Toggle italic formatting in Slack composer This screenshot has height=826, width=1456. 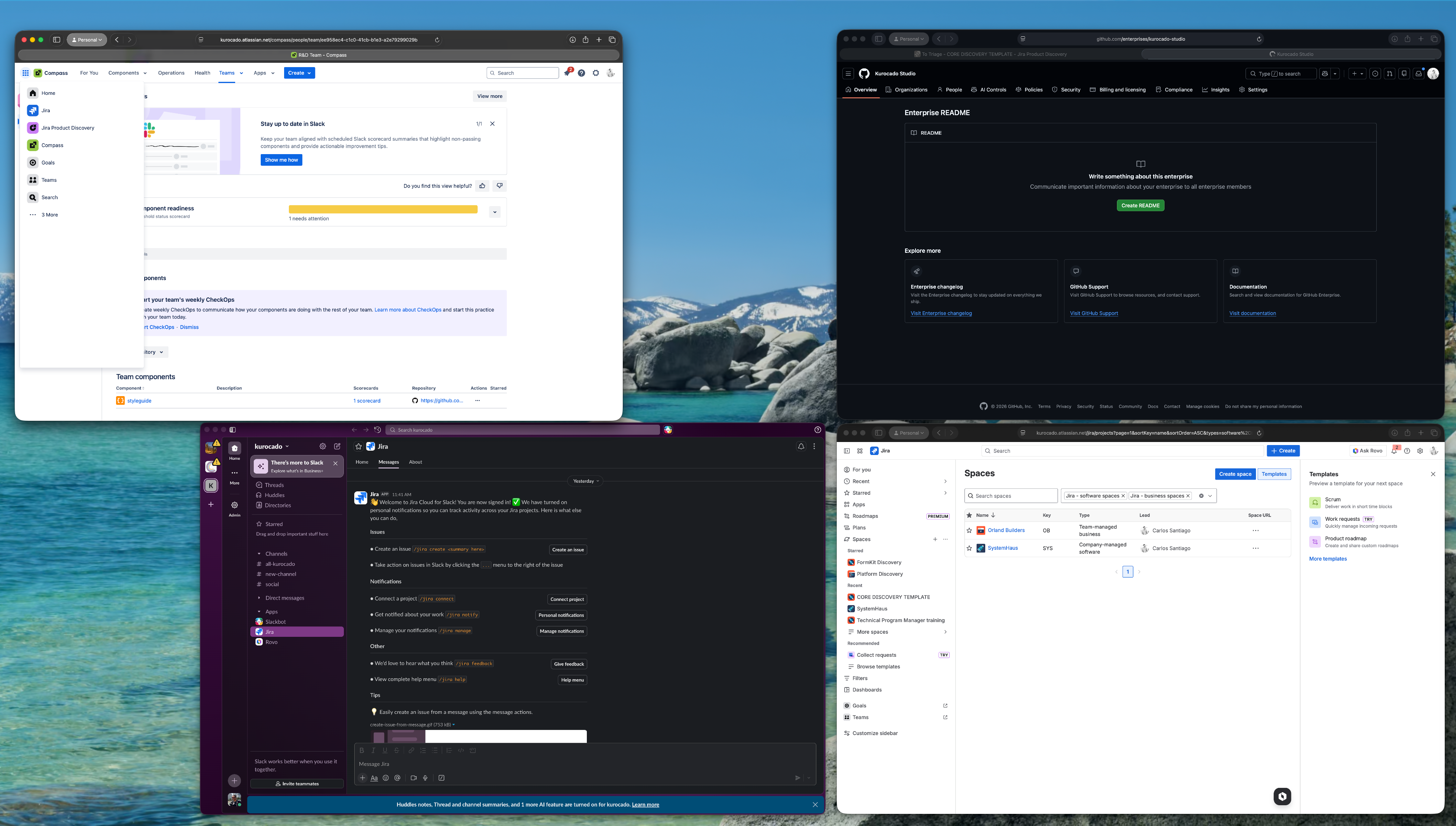(373, 750)
